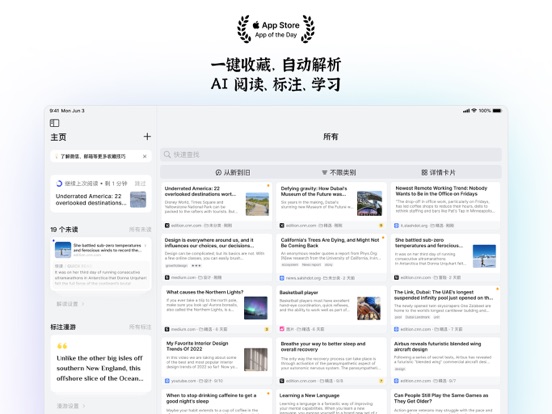Open the 从新到旧 sort order dropdown
552x414 pixels.
pos(233,172)
